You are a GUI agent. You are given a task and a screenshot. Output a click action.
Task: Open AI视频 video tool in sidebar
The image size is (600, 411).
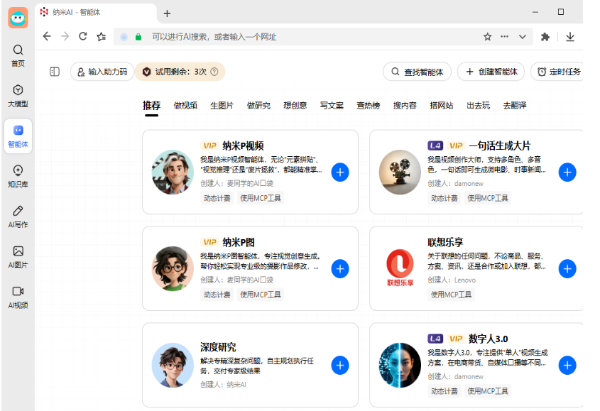(18, 296)
